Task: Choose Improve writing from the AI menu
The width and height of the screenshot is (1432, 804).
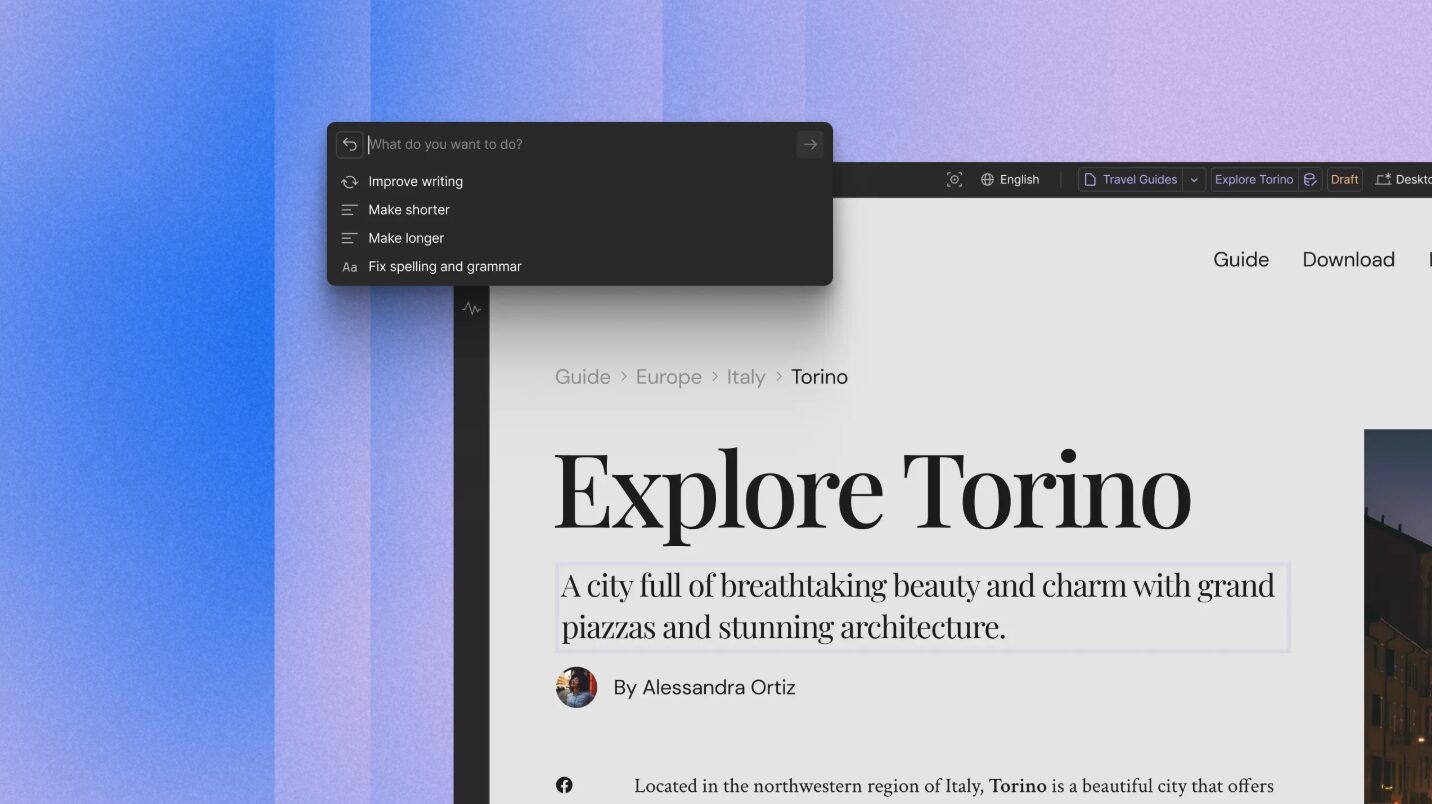Action: [x=415, y=182]
